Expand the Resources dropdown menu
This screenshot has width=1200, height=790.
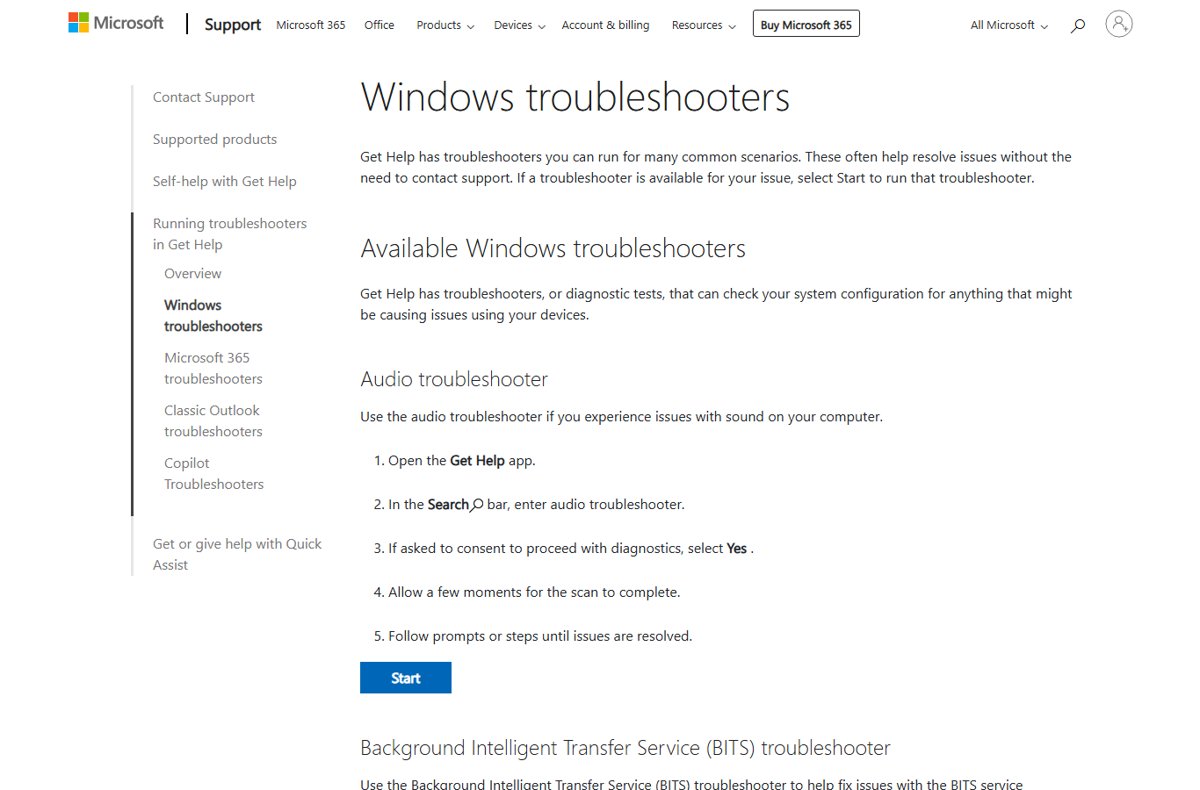704,25
